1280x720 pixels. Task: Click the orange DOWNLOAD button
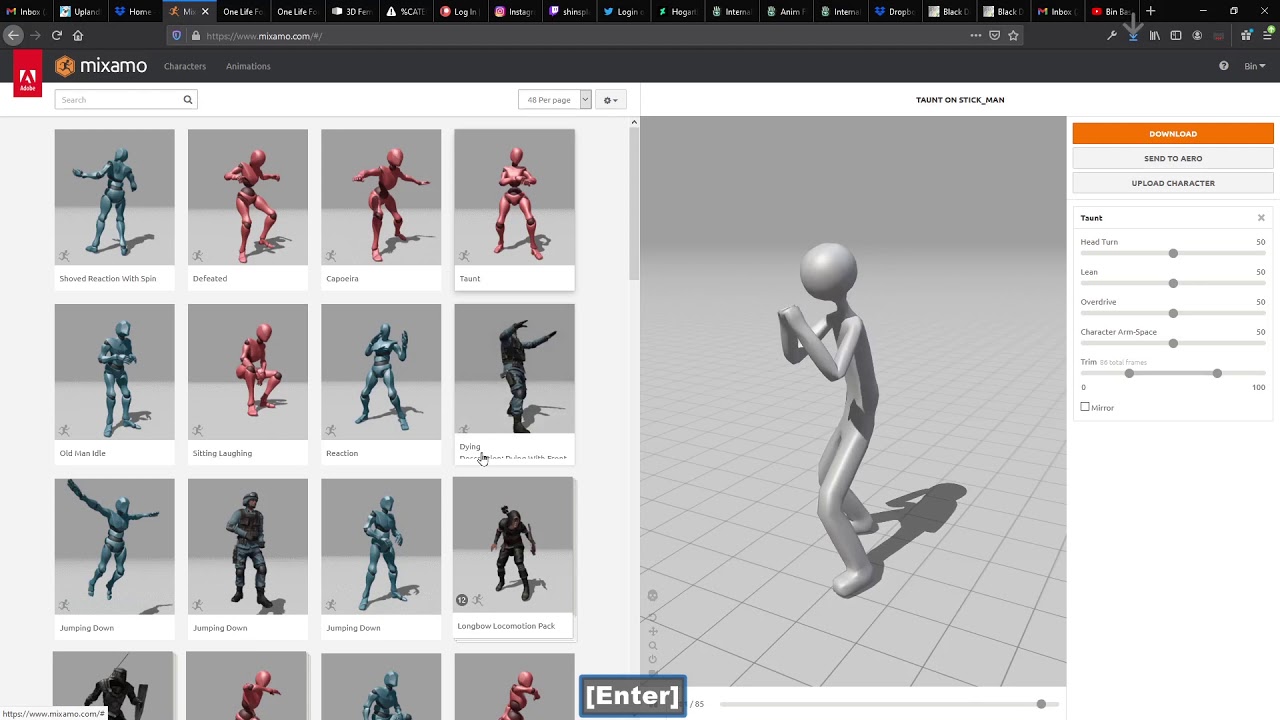pyautogui.click(x=1173, y=133)
